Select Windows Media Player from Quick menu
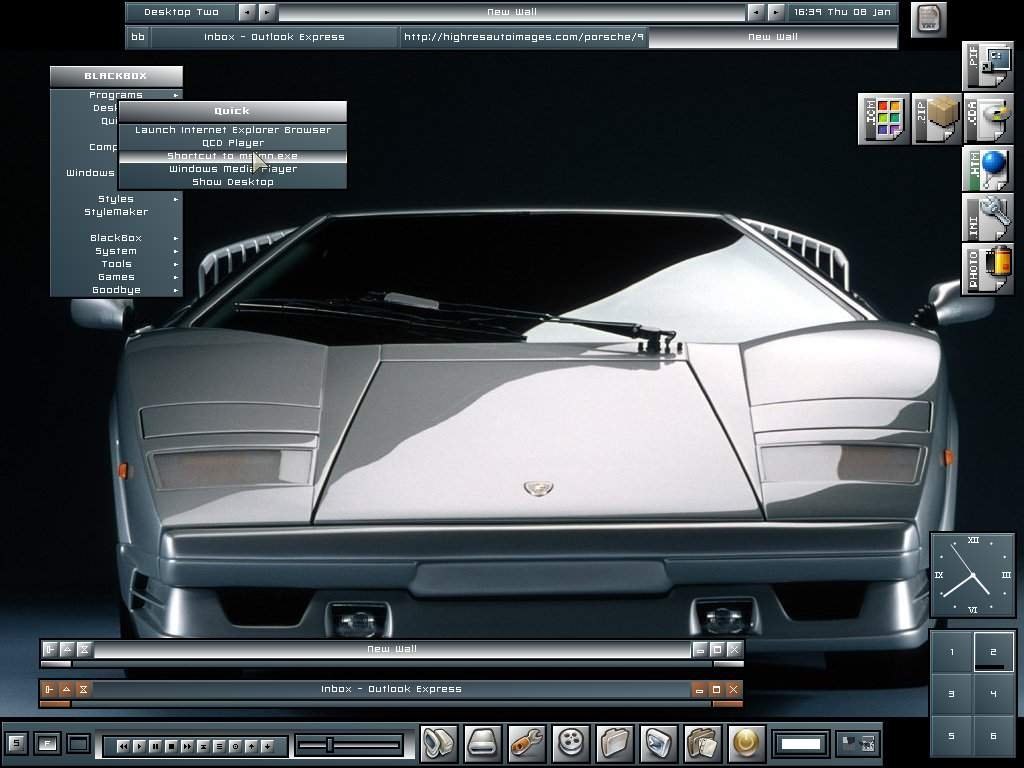Image resolution: width=1024 pixels, height=768 pixels. click(x=232, y=169)
